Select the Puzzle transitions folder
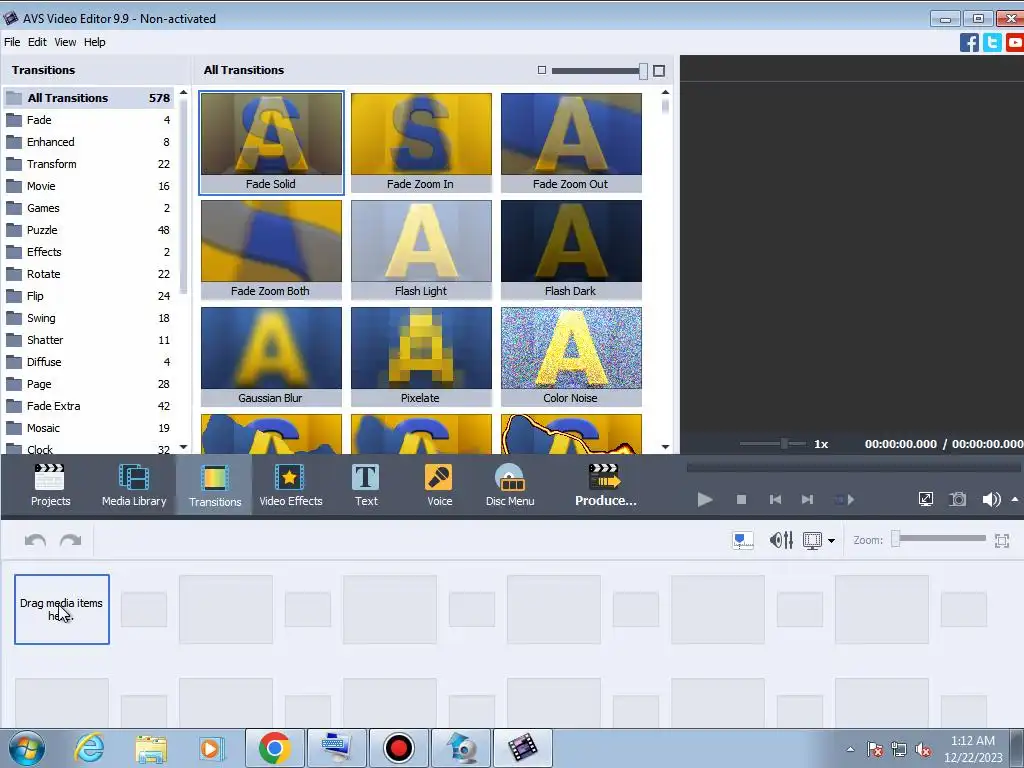 pos(88,230)
